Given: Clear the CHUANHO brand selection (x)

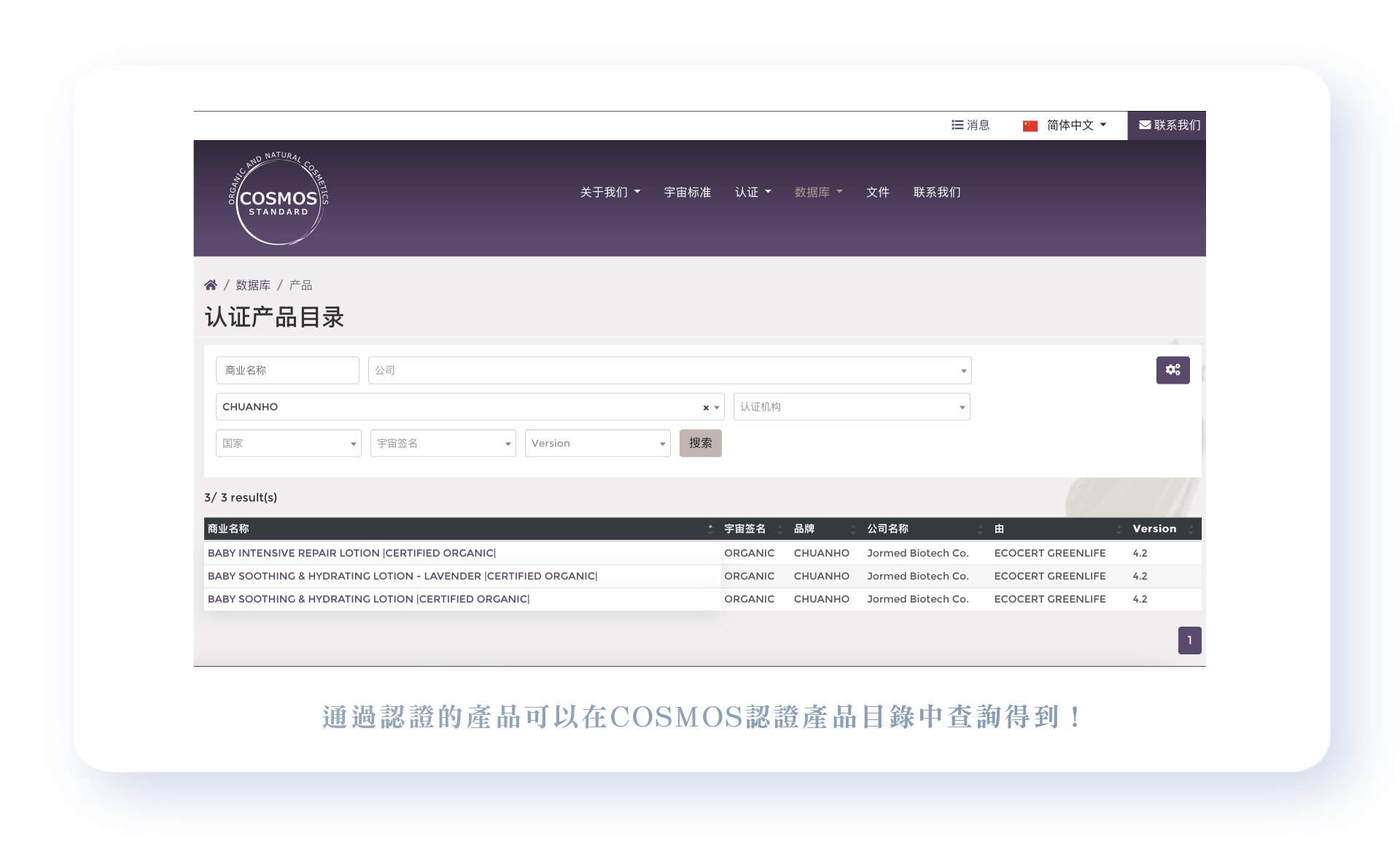Looking at the screenshot, I should (x=705, y=408).
